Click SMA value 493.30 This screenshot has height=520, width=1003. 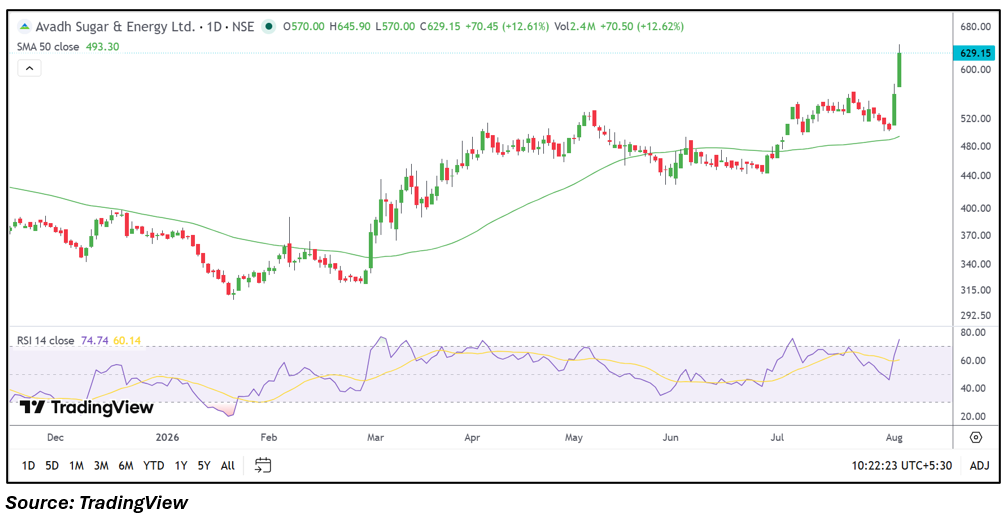click(x=102, y=47)
